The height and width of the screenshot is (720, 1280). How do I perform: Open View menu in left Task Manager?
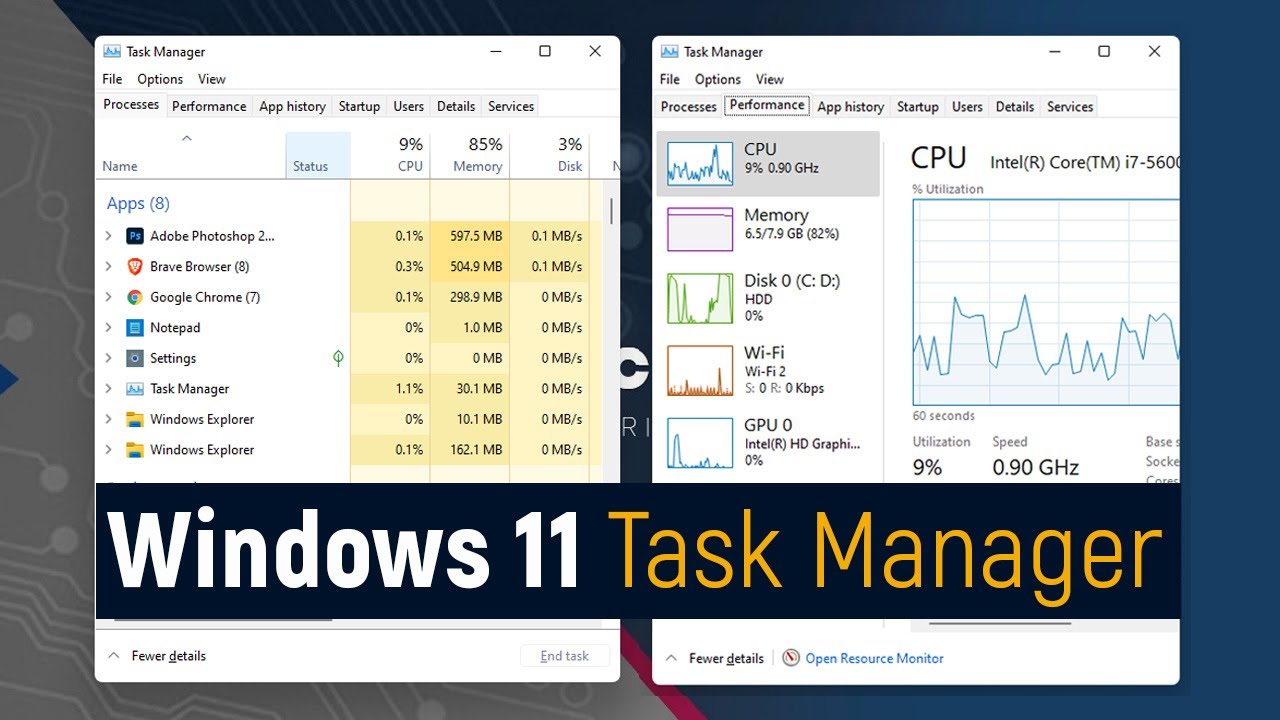pyautogui.click(x=212, y=79)
